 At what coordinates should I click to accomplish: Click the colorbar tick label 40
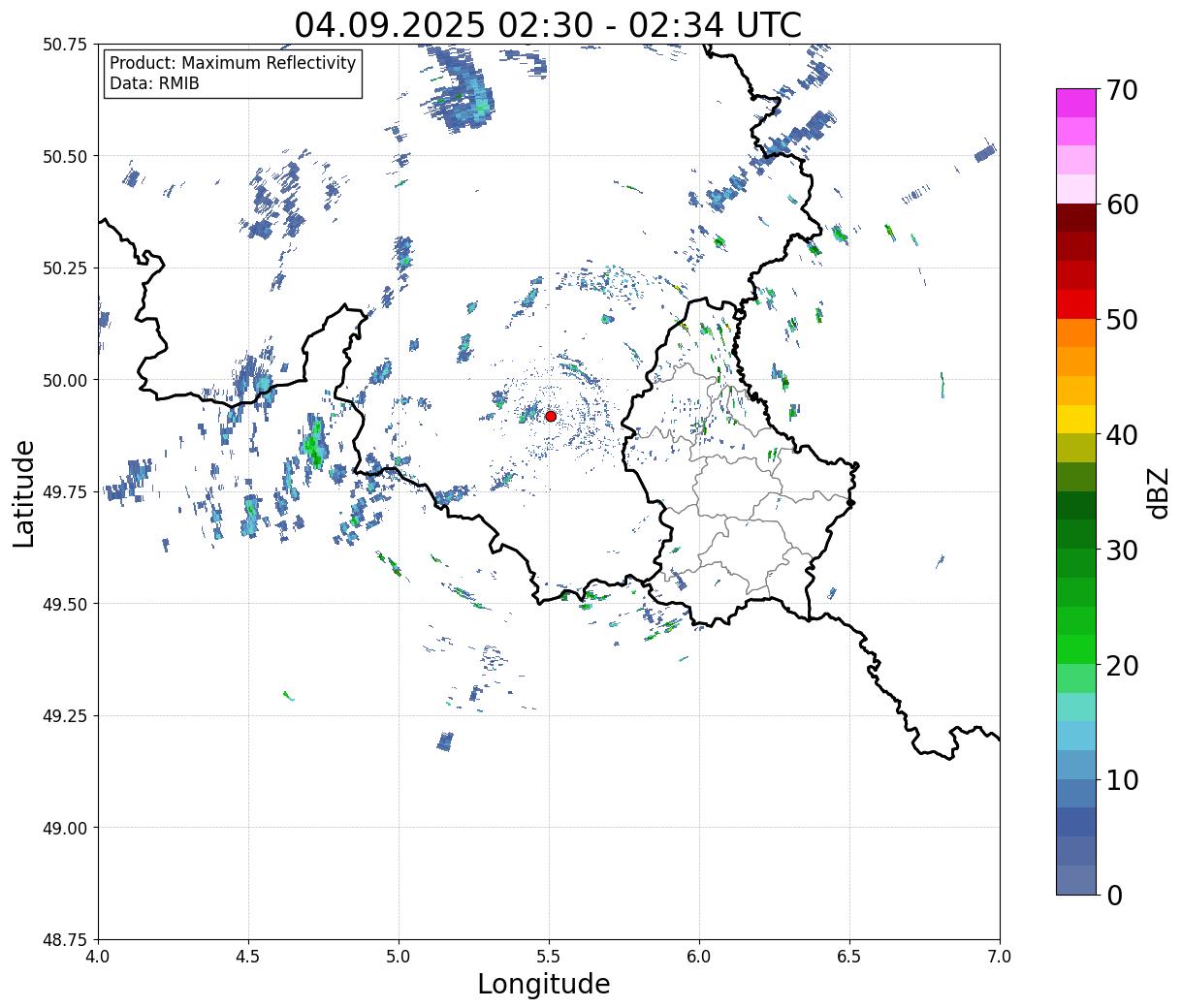coord(1122,435)
